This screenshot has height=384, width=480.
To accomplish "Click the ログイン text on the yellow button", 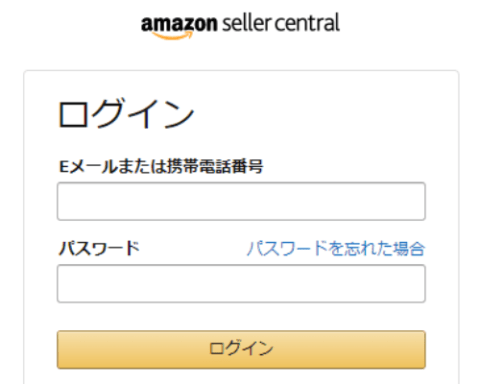I will tap(241, 348).
